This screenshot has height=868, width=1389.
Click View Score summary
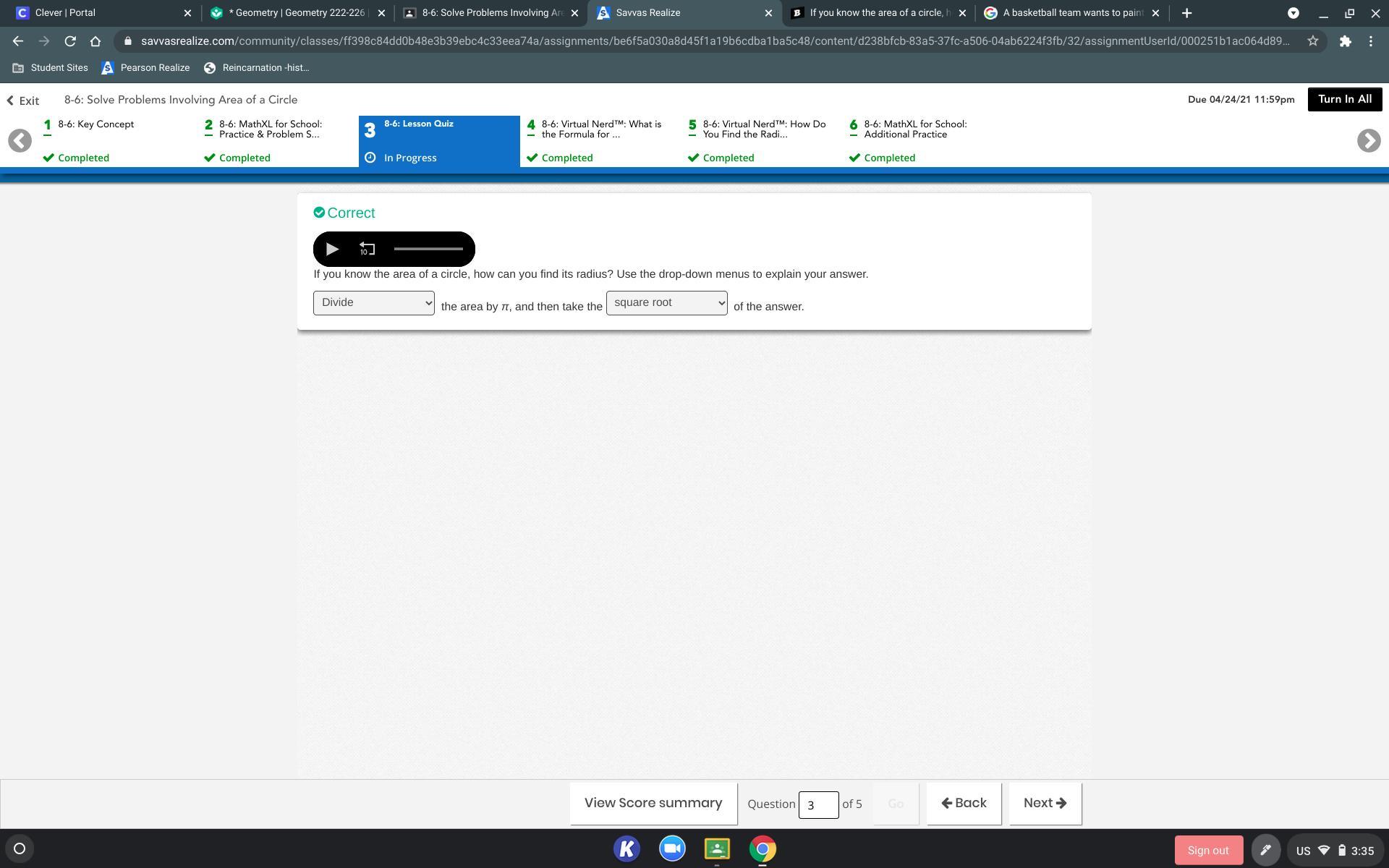(653, 803)
